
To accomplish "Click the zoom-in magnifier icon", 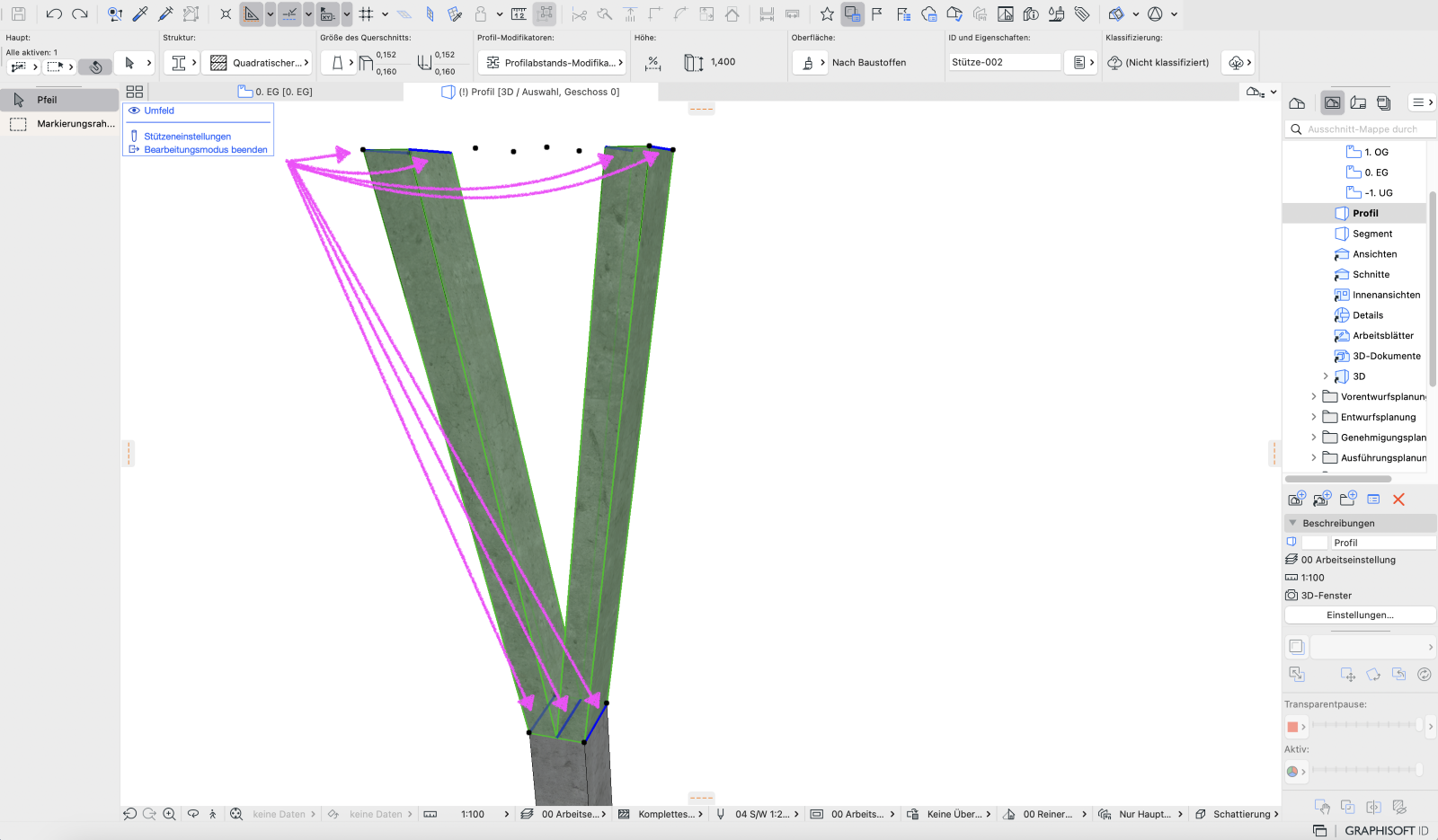I will click(169, 814).
